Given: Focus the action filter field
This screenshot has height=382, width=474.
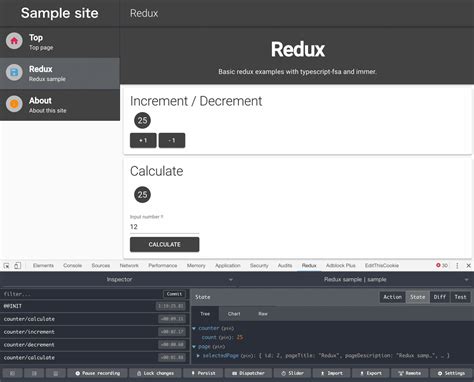Looking at the screenshot, I should point(82,294).
